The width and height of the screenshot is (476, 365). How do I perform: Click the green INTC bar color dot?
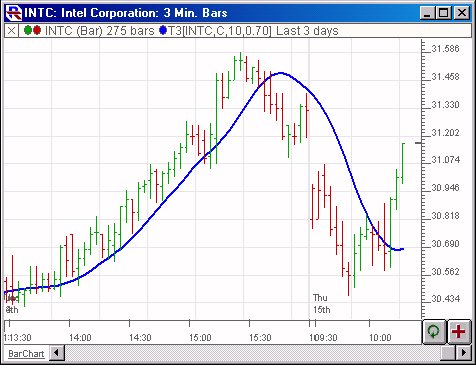pyautogui.click(x=28, y=31)
